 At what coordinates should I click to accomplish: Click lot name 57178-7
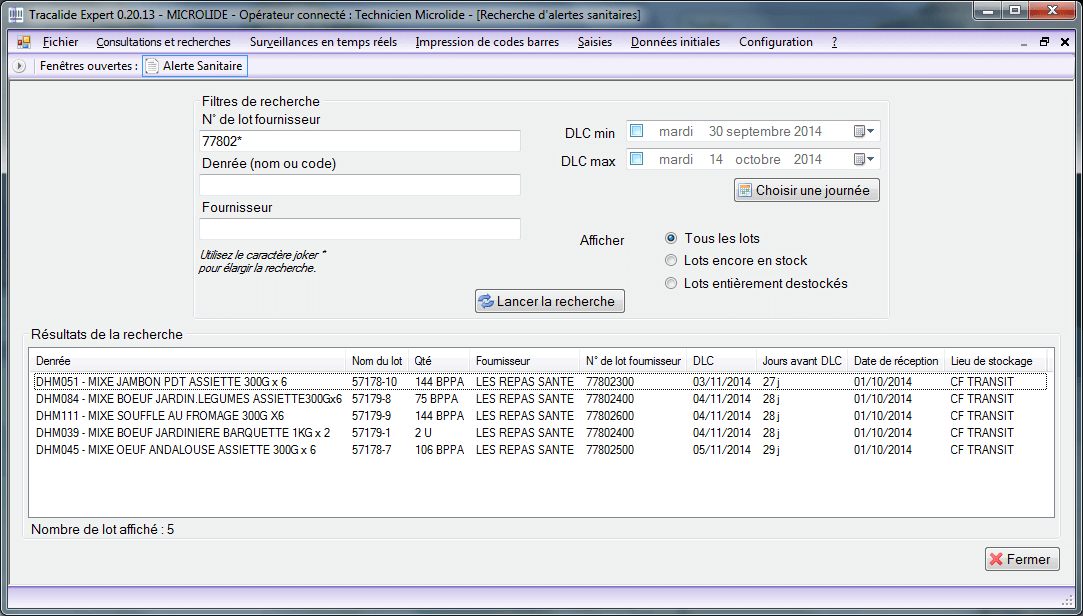coord(372,450)
